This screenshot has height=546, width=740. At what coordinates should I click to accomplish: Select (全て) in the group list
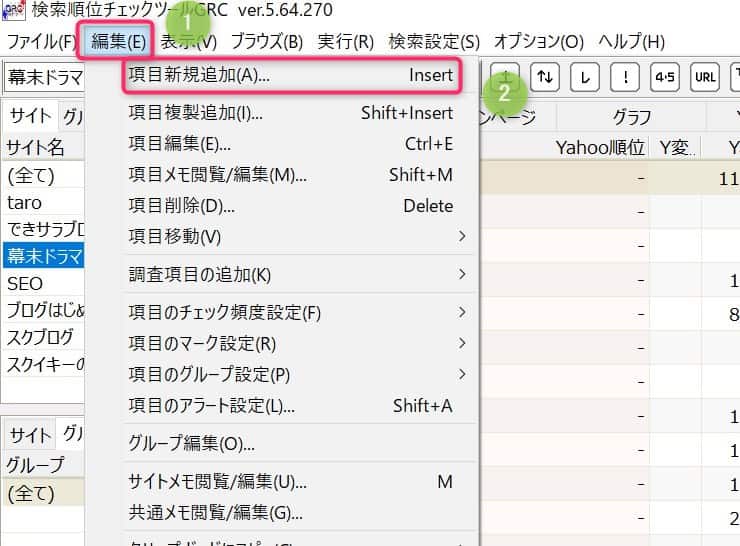43,494
